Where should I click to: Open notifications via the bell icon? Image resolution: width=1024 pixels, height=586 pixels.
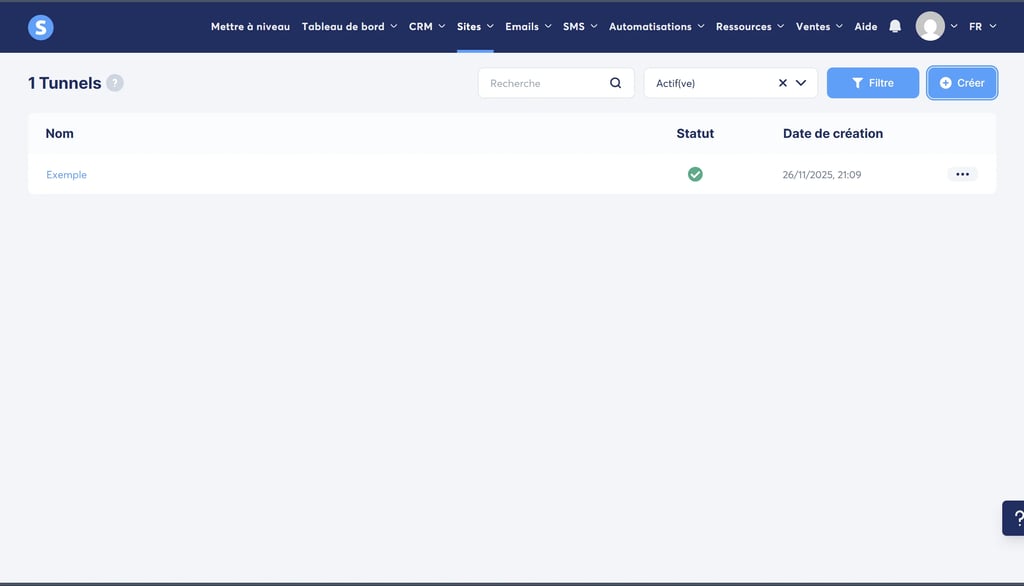(x=893, y=26)
